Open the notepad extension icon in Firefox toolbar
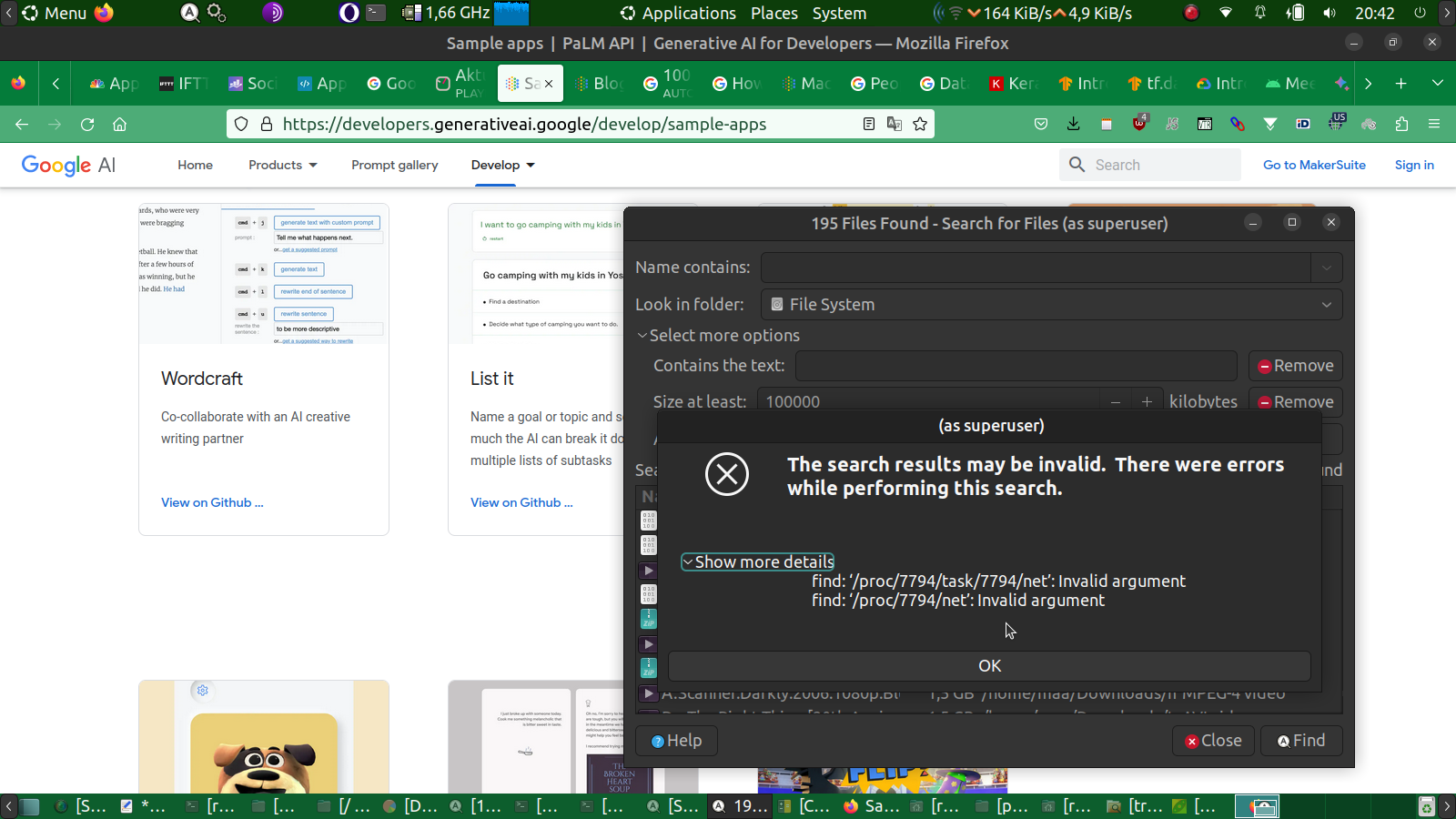This screenshot has height=819, width=1456. 1107,124
